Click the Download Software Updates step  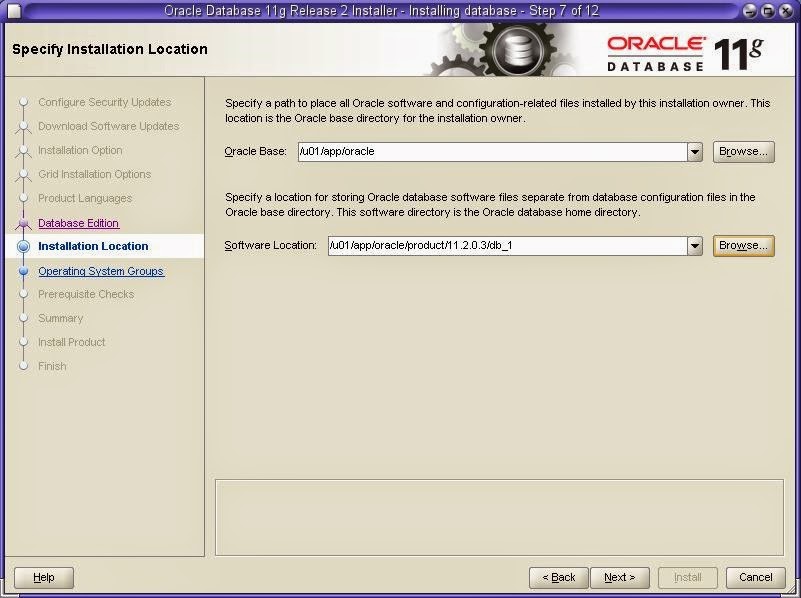(x=109, y=126)
